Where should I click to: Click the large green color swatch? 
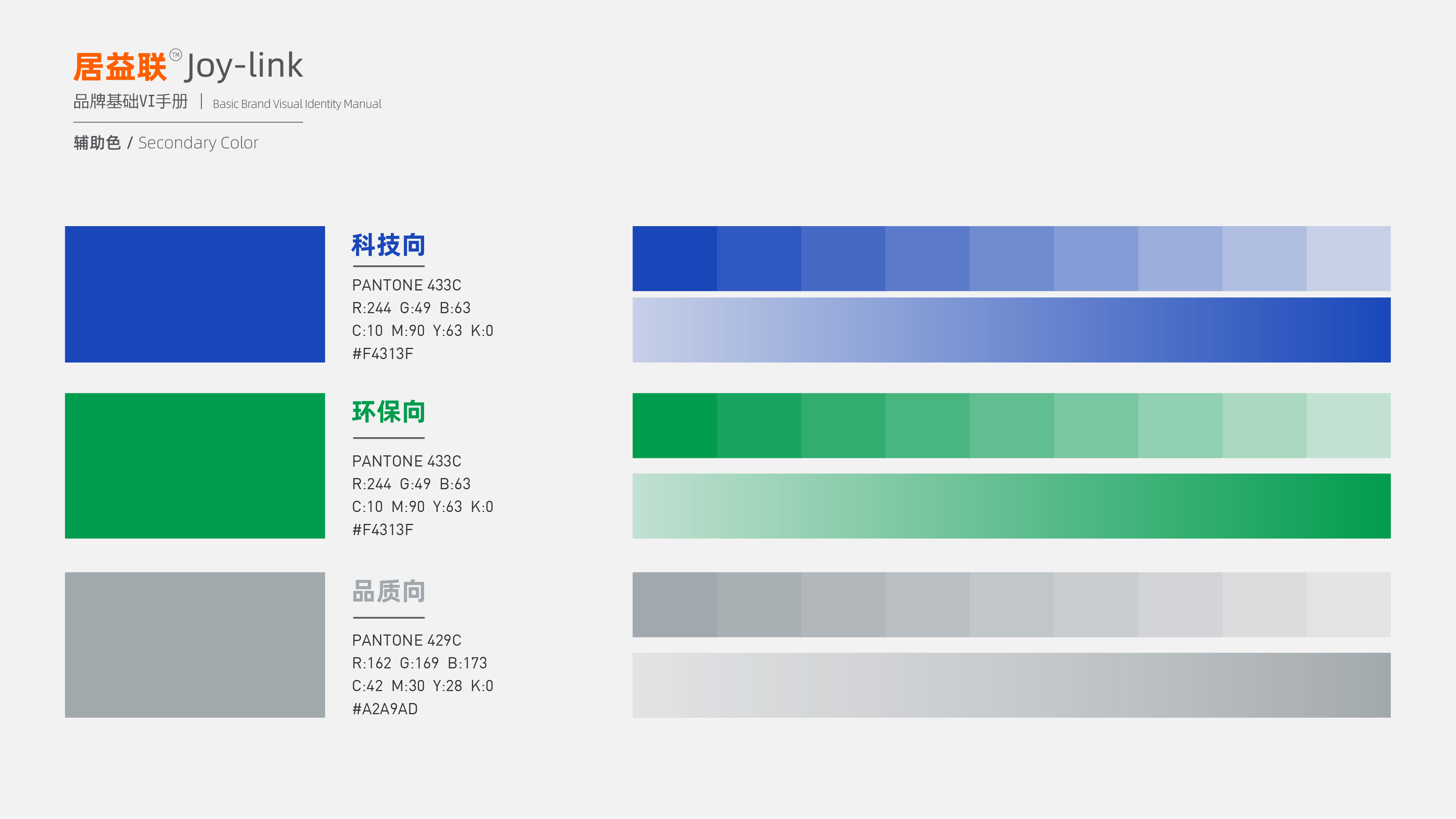click(x=195, y=465)
